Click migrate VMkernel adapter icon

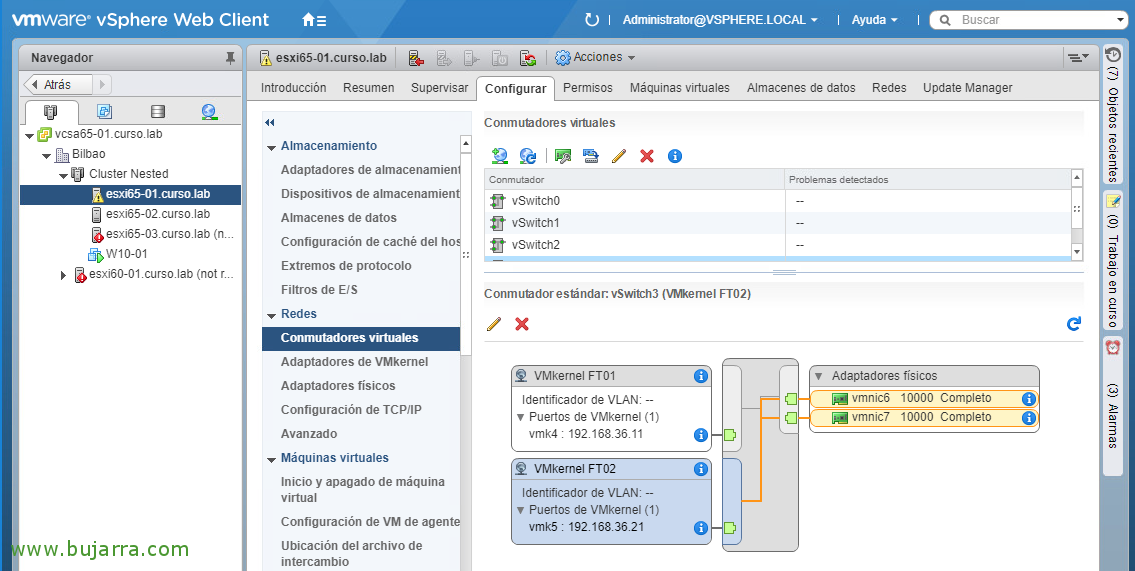coord(591,156)
